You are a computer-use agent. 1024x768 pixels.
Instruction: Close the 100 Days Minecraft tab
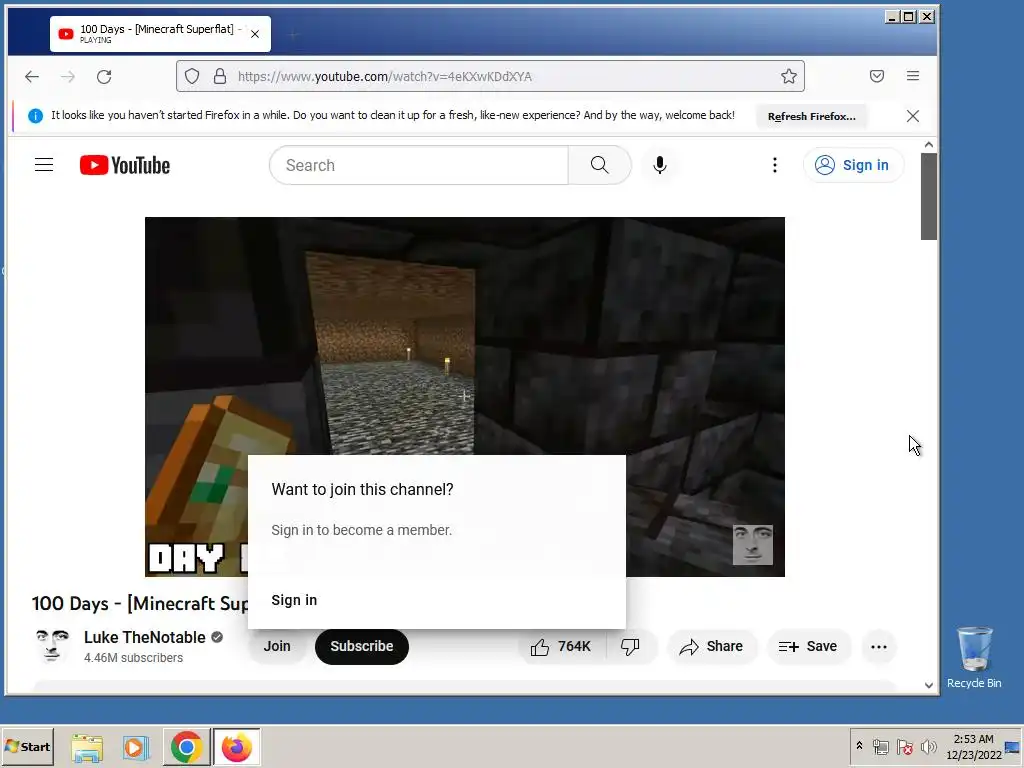pos(255,34)
